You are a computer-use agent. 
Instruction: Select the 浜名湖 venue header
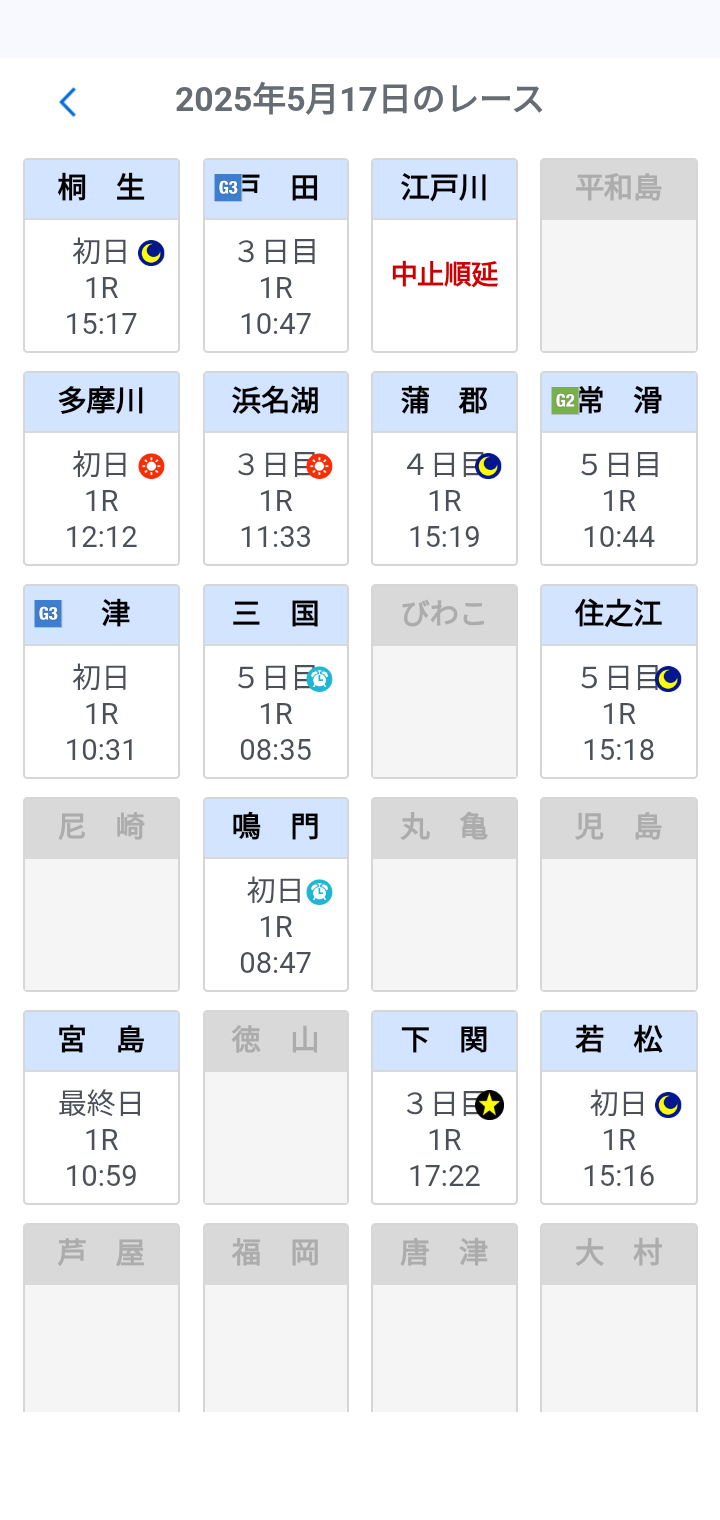point(276,401)
